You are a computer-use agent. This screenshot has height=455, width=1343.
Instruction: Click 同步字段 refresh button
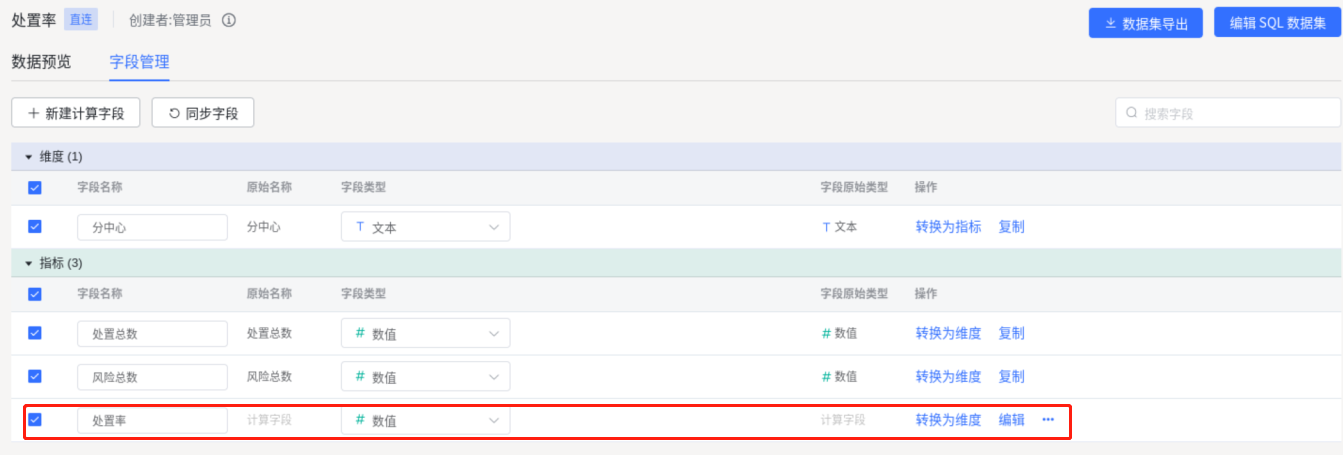coord(203,113)
